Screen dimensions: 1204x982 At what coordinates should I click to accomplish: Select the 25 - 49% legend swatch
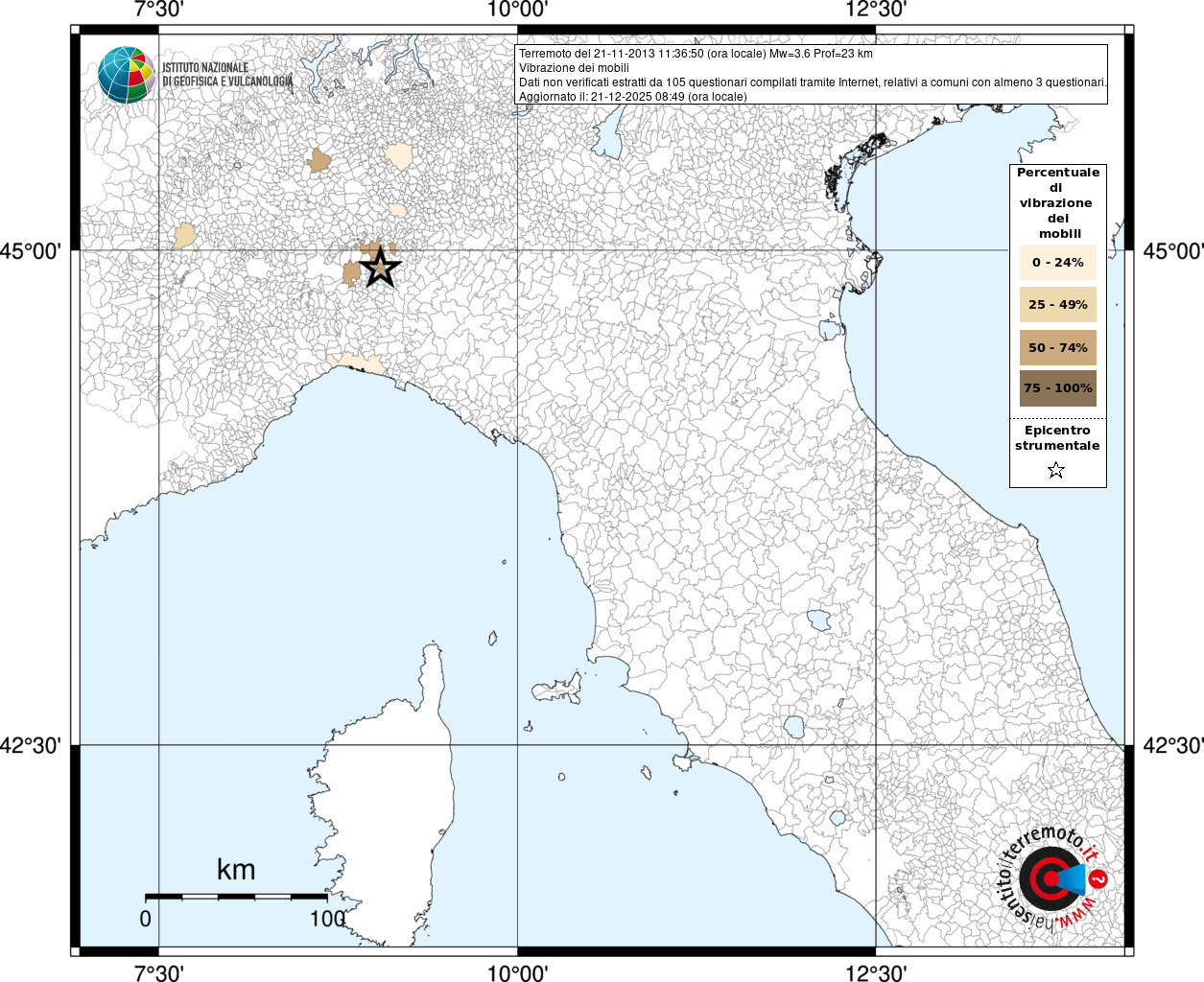click(x=1057, y=305)
